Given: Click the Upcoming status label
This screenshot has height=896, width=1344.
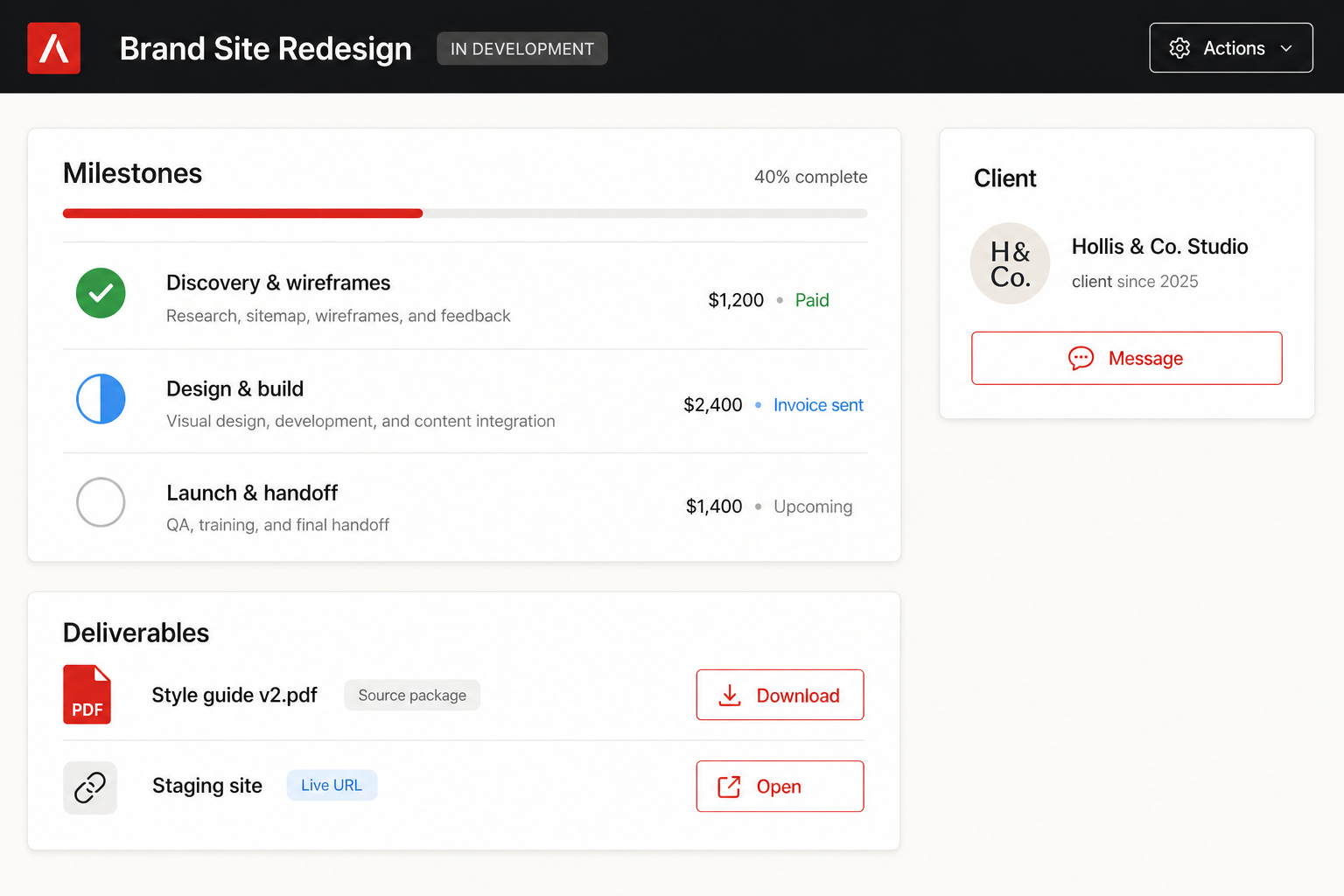Looking at the screenshot, I should [813, 507].
